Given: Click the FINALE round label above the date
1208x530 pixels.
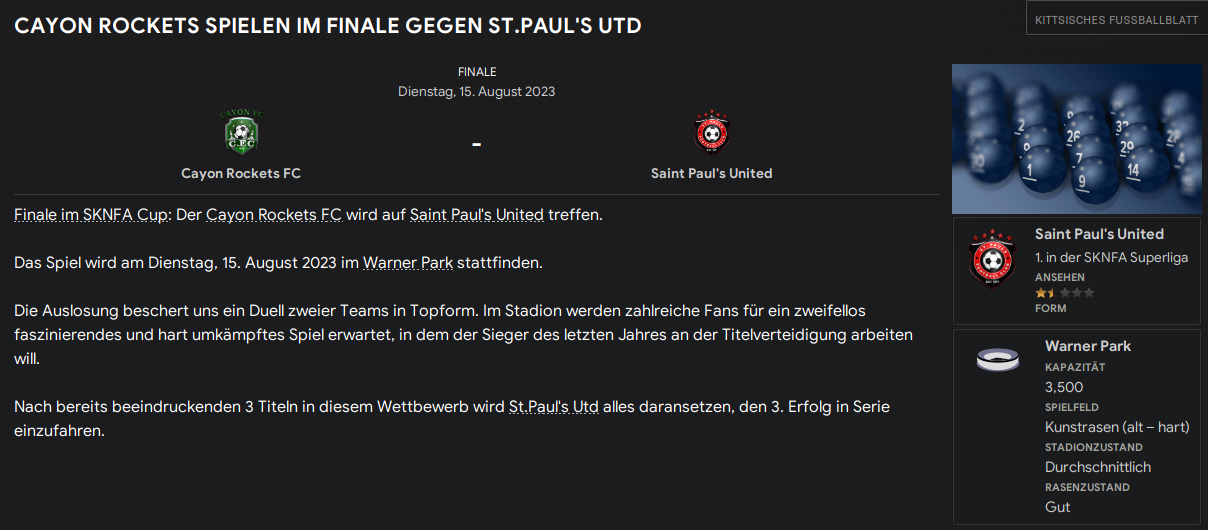Looking at the screenshot, I should [477, 72].
